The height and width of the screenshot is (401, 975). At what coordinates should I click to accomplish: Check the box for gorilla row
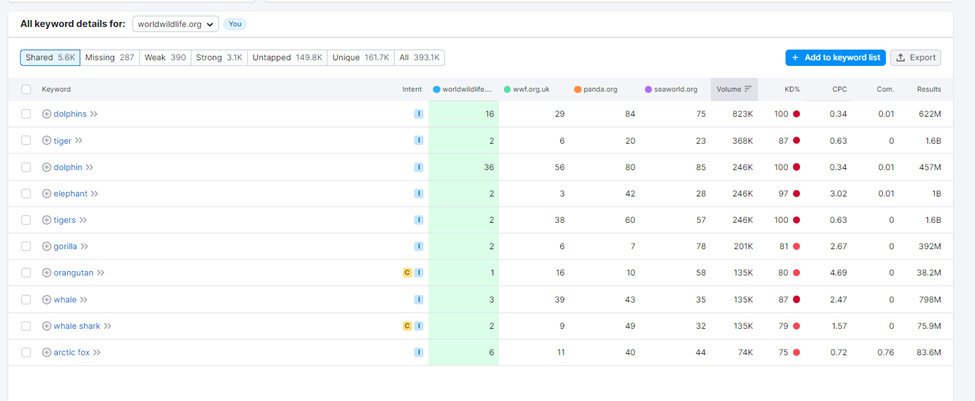(25, 246)
